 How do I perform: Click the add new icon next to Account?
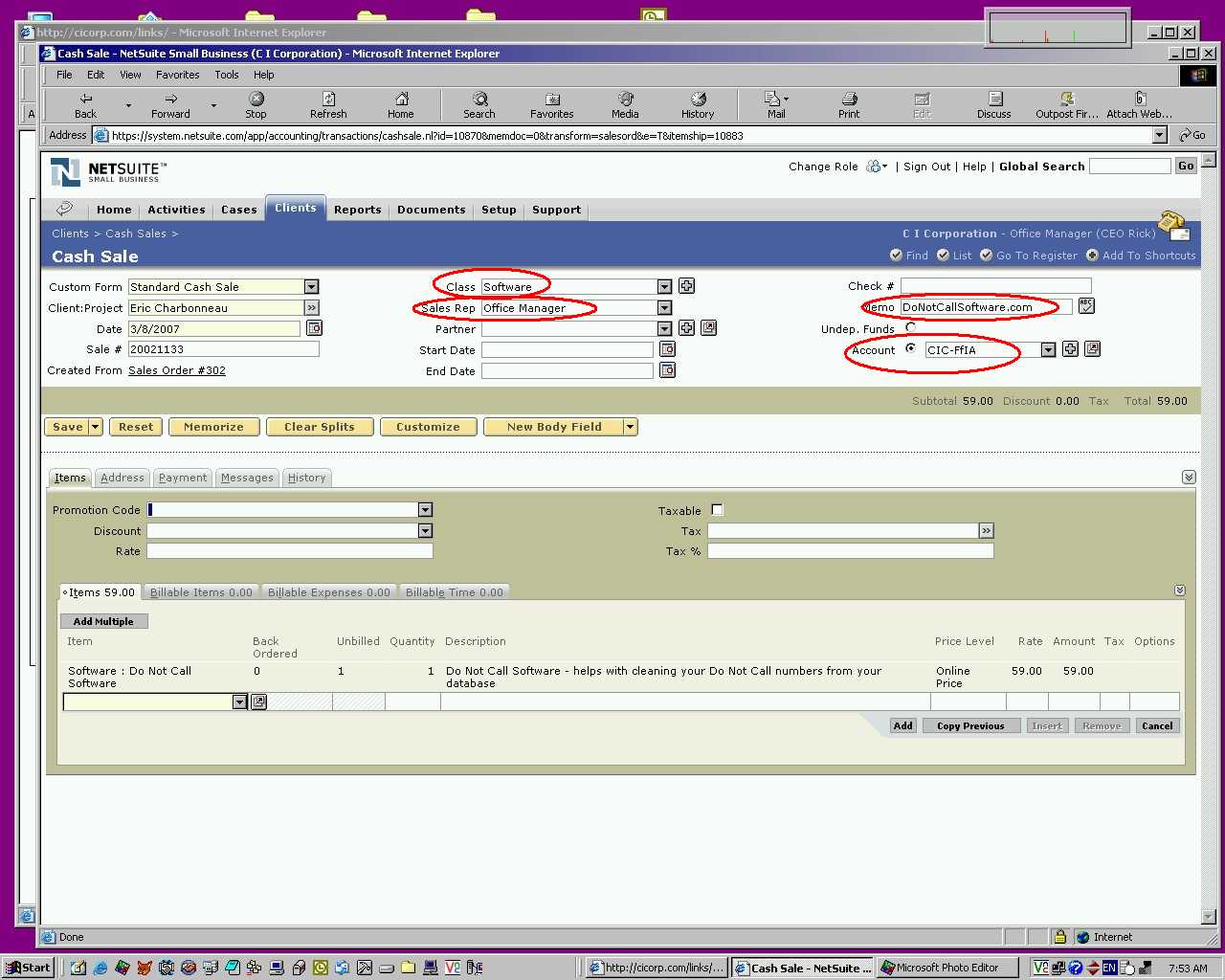click(1070, 349)
